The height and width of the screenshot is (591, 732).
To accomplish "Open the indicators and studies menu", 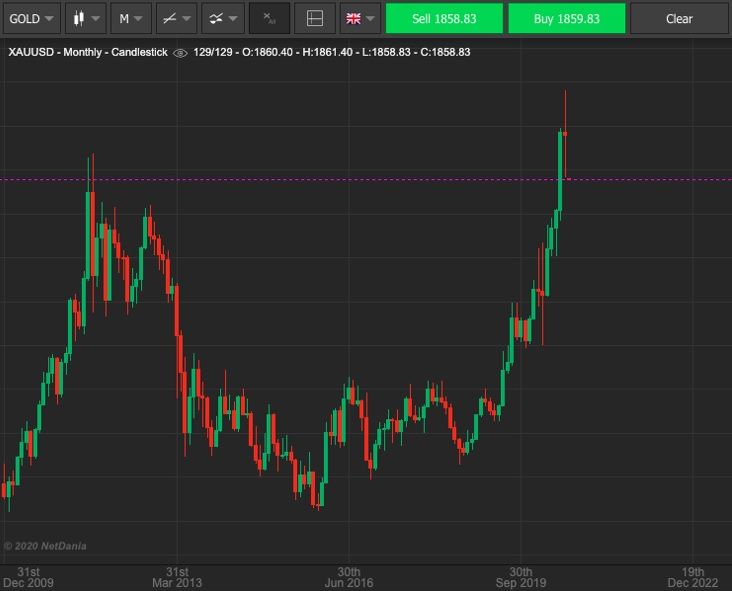I will click(x=222, y=18).
